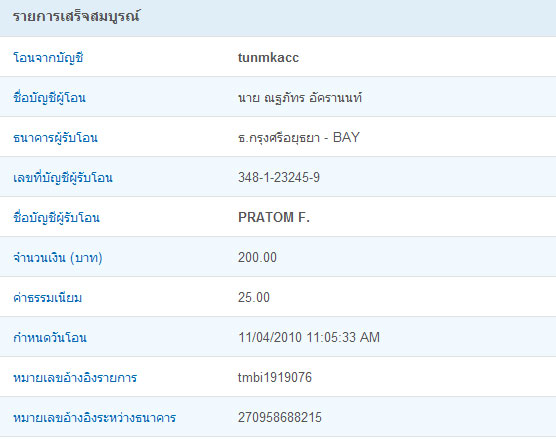Image resolution: width=556 pixels, height=439 pixels.
Task: Select the bank name ธ.กรุงศรีอยุธยา - BAY
Action: [299, 138]
